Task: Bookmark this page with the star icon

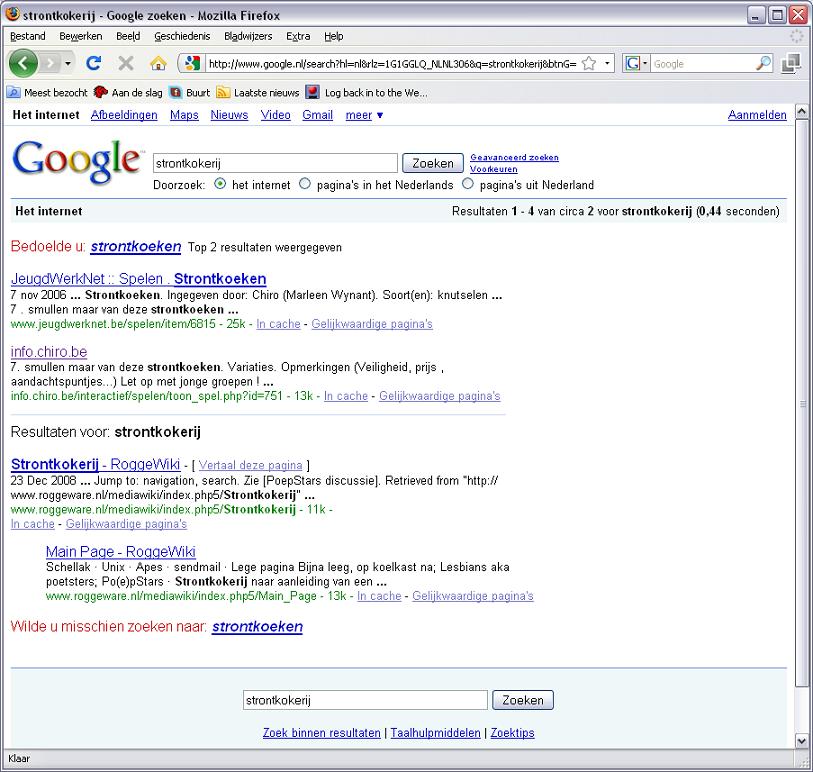Action: click(x=589, y=63)
